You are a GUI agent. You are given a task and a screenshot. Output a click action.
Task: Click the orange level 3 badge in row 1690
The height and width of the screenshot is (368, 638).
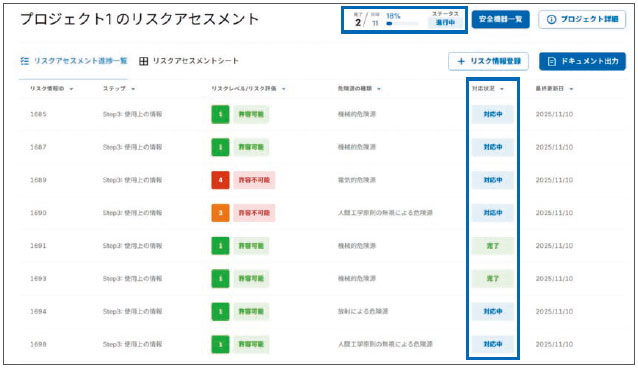[220, 213]
